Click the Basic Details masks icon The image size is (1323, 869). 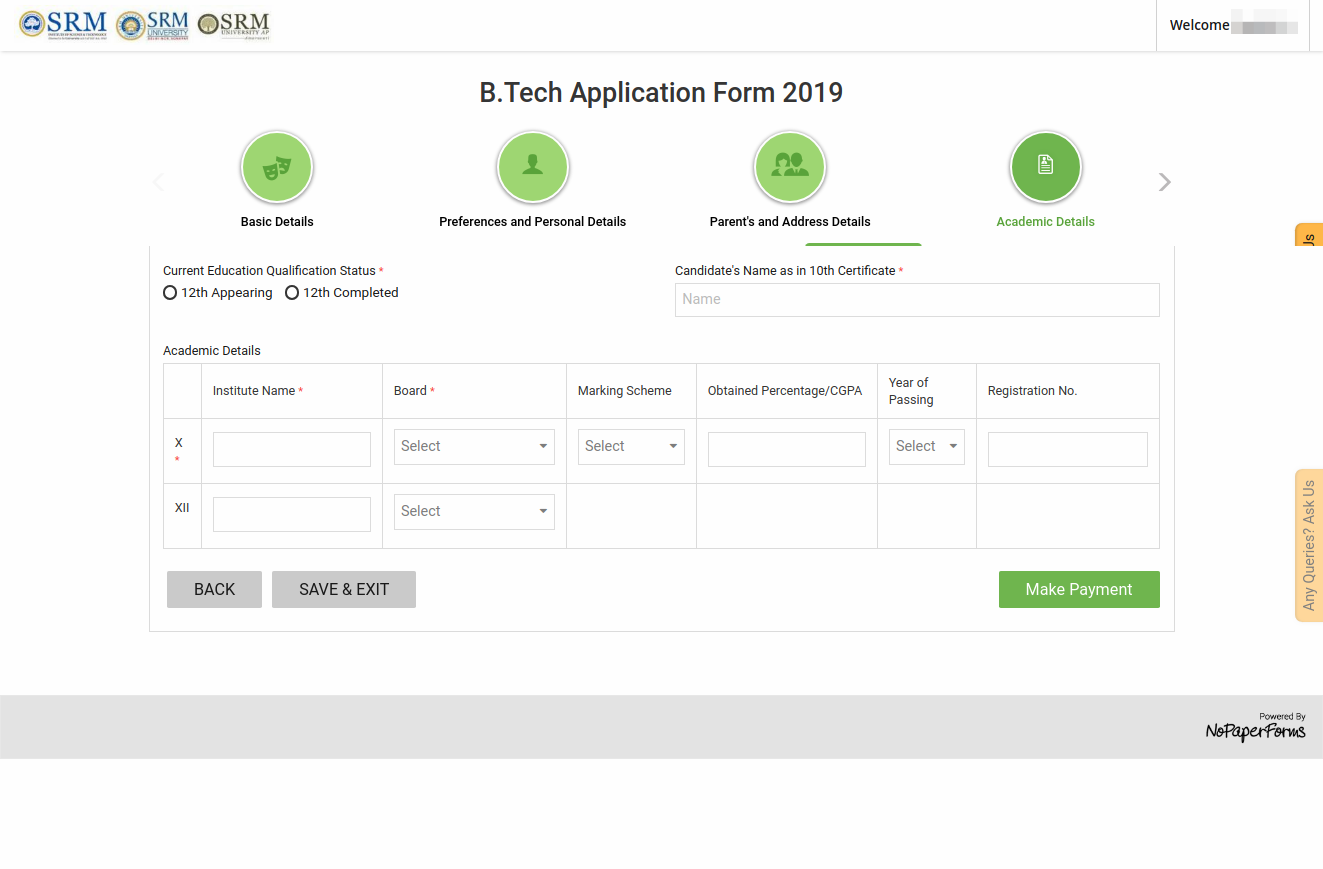[277, 166]
